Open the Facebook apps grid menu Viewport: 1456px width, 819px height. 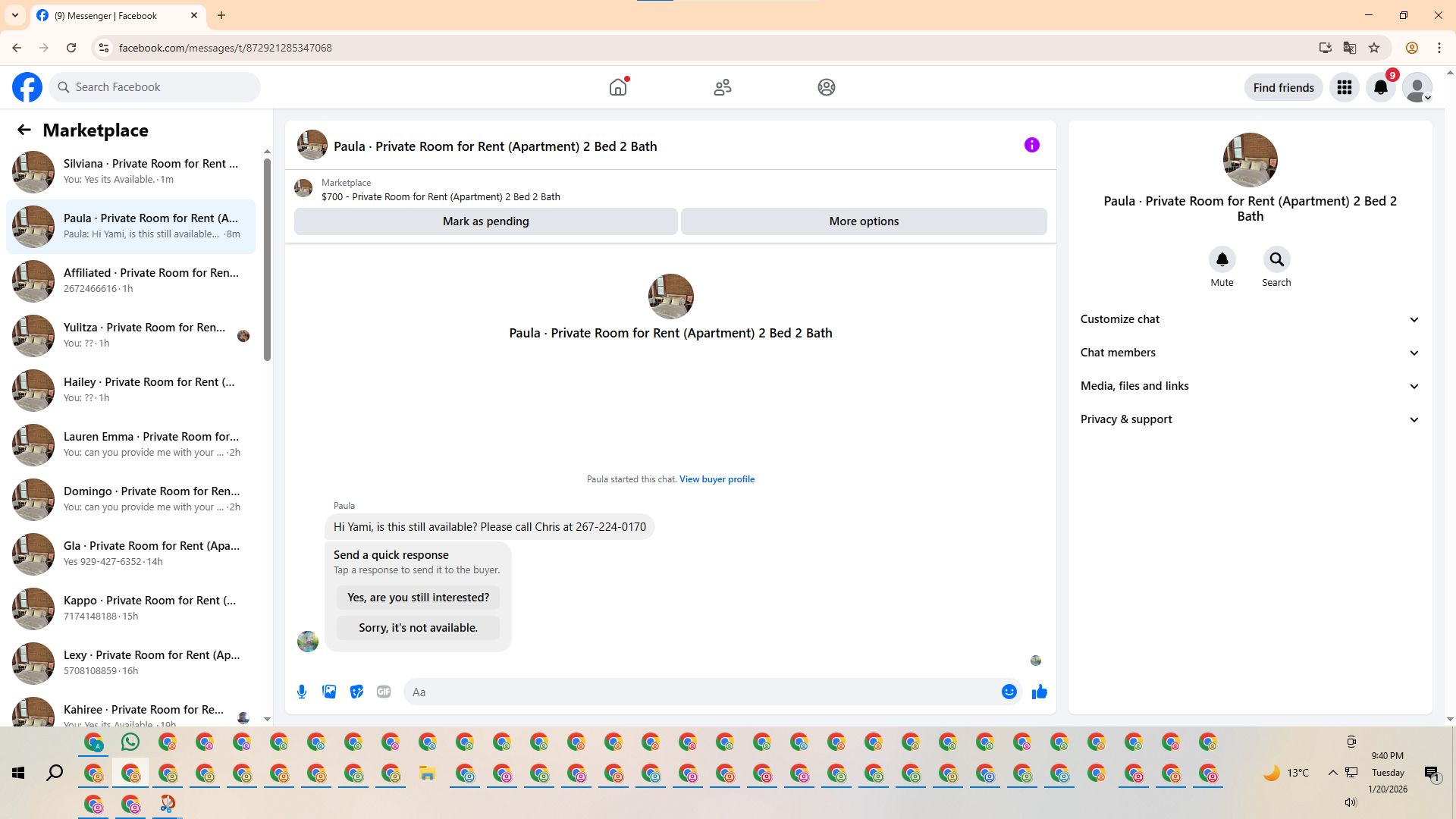click(1345, 87)
